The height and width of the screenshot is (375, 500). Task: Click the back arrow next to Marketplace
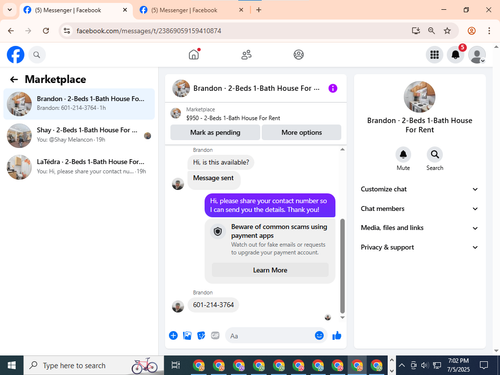coord(14,79)
